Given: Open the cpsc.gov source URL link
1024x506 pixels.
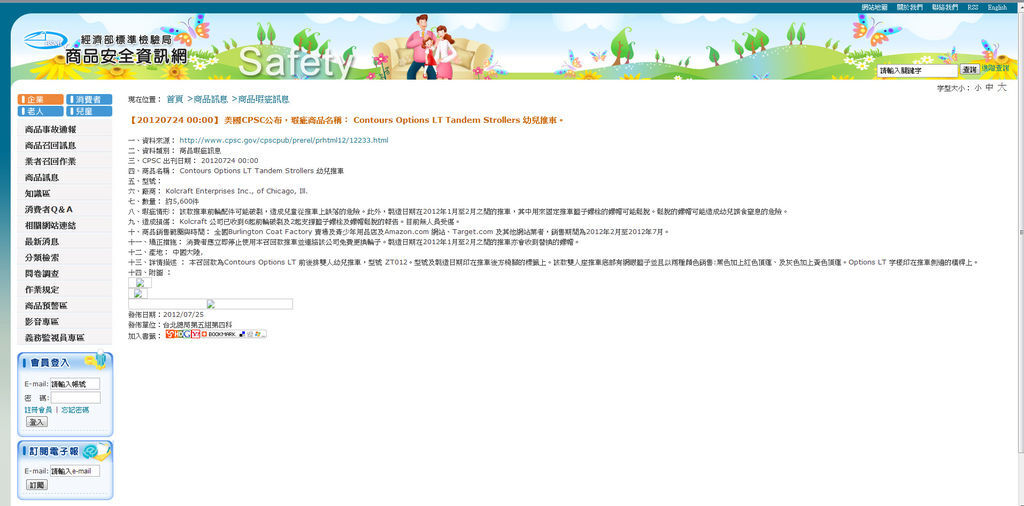Looking at the screenshot, I should [x=284, y=140].
